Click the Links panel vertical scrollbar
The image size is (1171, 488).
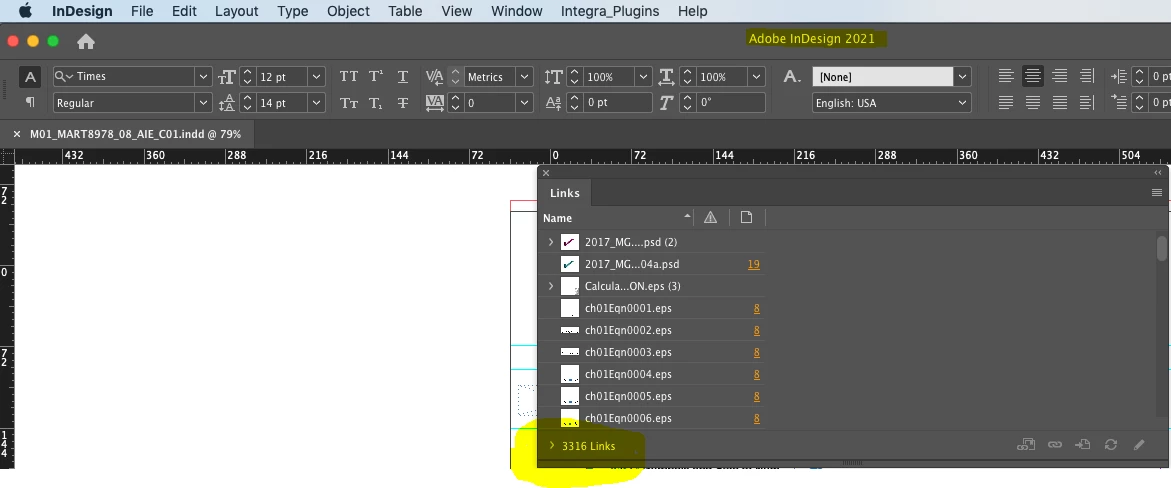[x=1161, y=248]
